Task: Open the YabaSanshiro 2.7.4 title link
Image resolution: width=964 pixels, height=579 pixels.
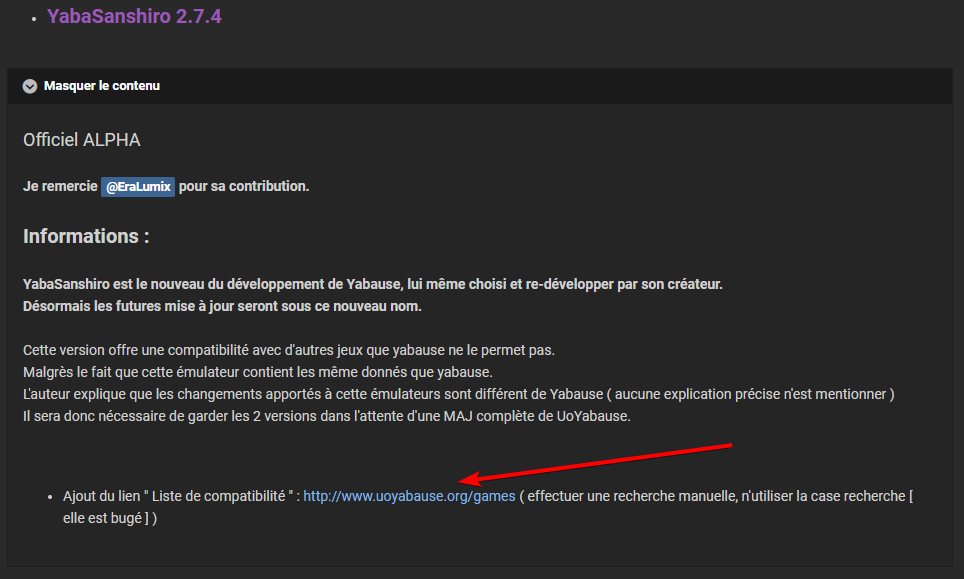Action: tap(134, 16)
